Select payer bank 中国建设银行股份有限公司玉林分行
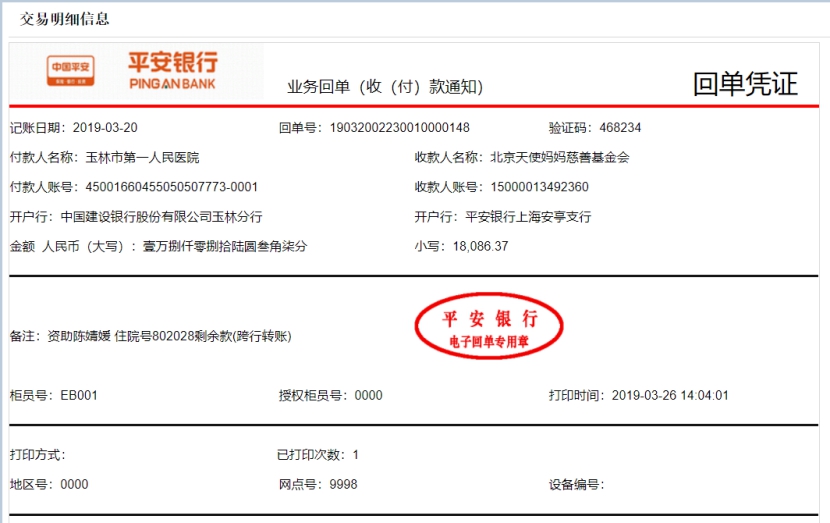 click(161, 217)
